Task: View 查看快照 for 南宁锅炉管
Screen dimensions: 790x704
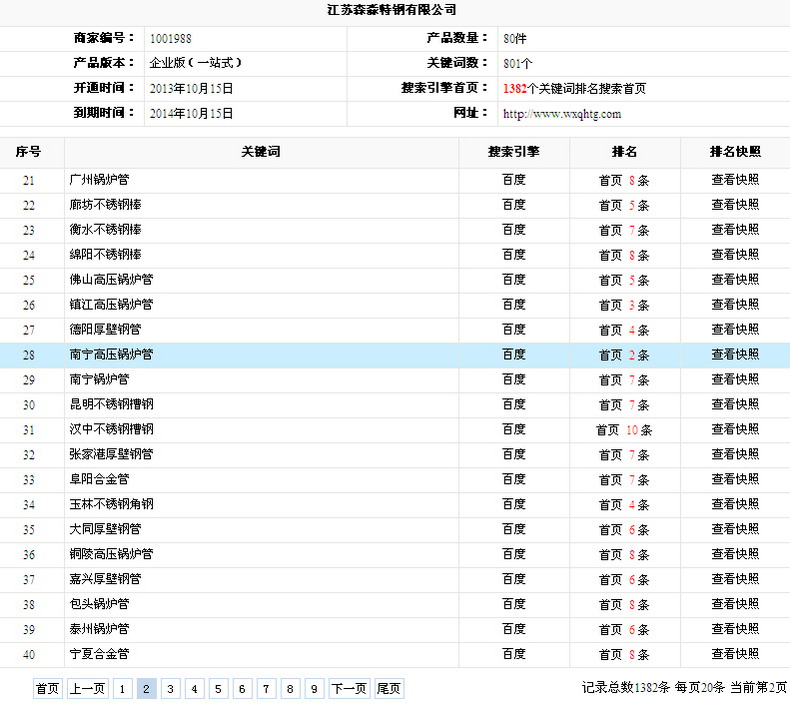Action: pos(735,379)
